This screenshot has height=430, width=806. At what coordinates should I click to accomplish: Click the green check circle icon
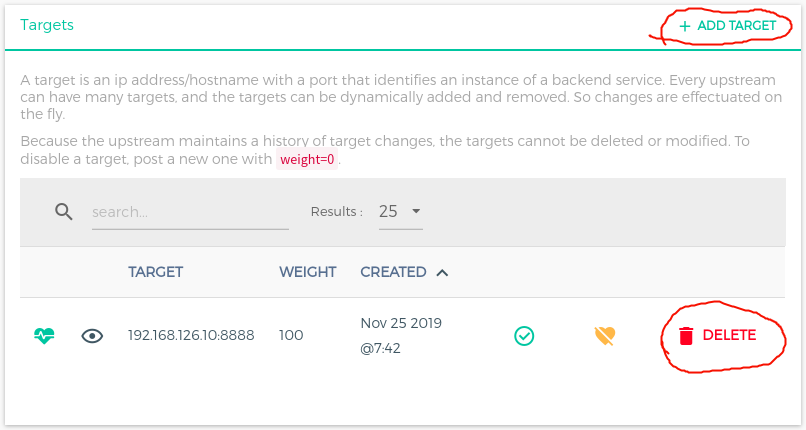[x=524, y=336]
